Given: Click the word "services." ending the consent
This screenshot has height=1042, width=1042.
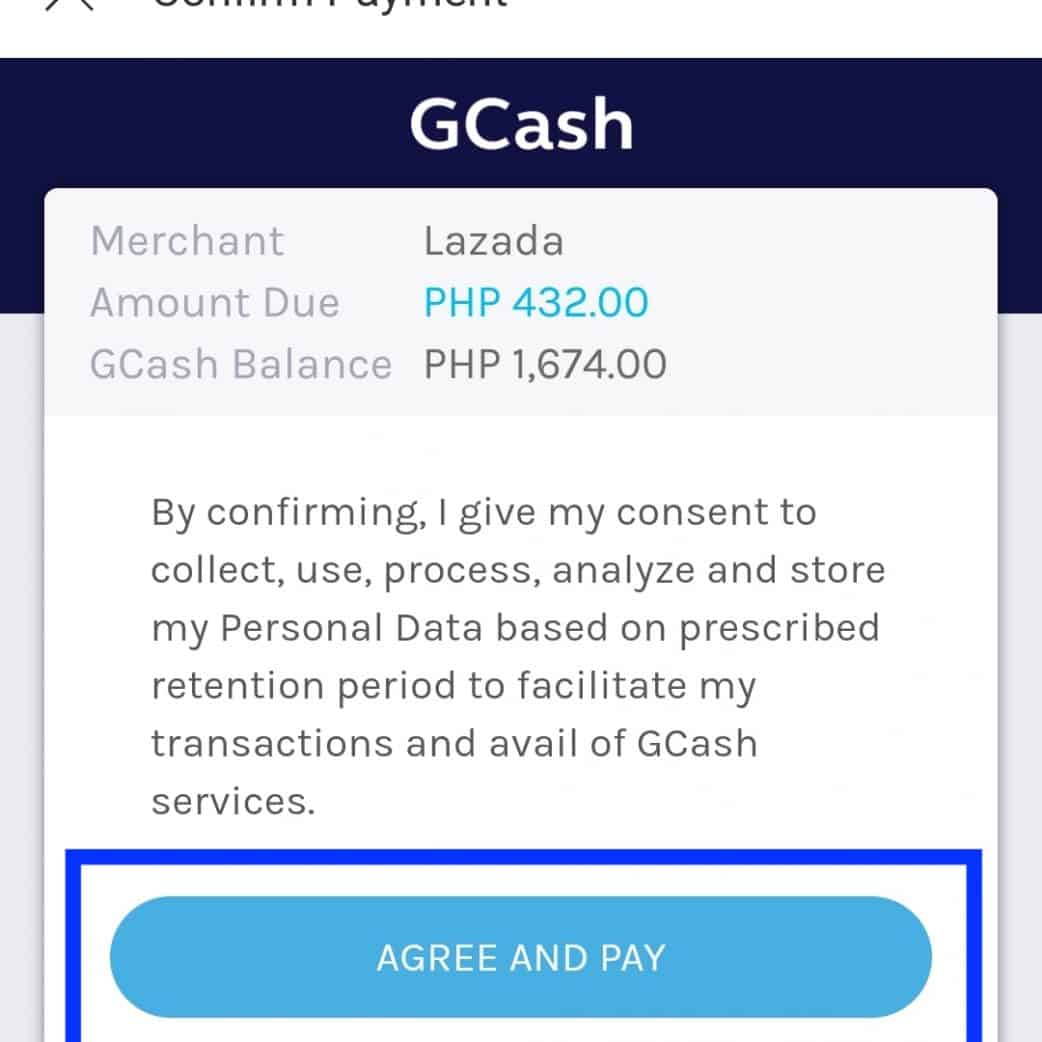Looking at the screenshot, I should [x=233, y=802].
